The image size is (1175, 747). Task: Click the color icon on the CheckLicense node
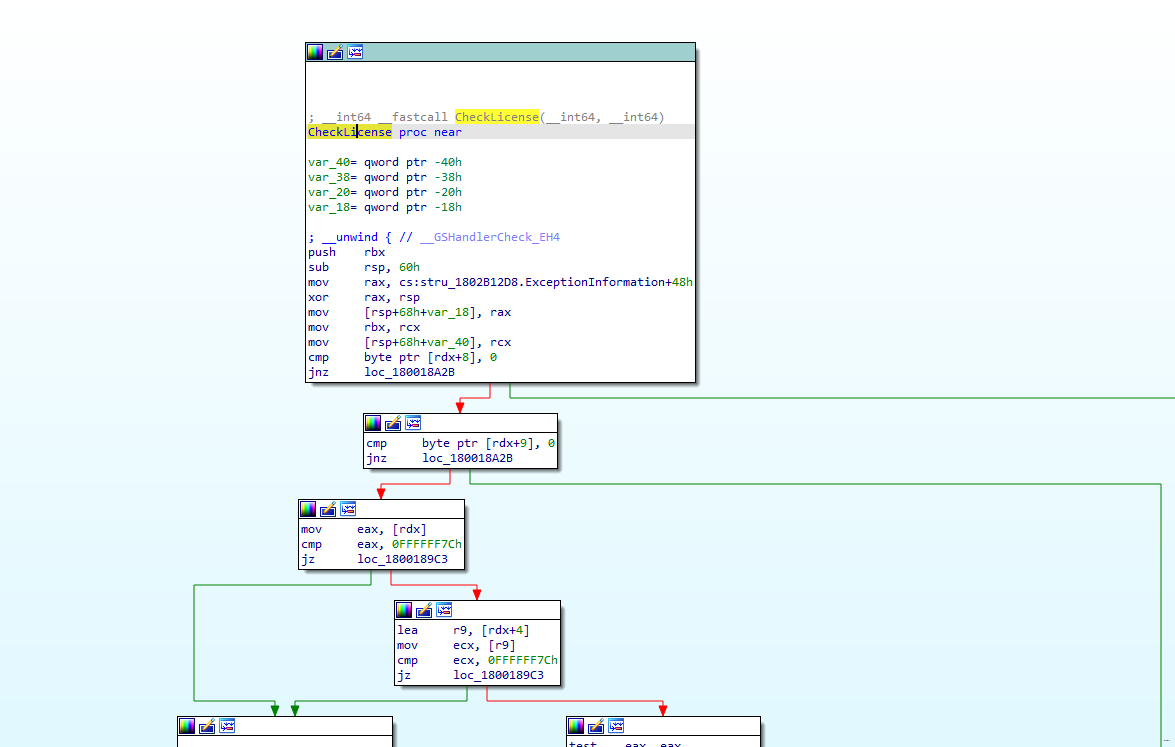(315, 52)
